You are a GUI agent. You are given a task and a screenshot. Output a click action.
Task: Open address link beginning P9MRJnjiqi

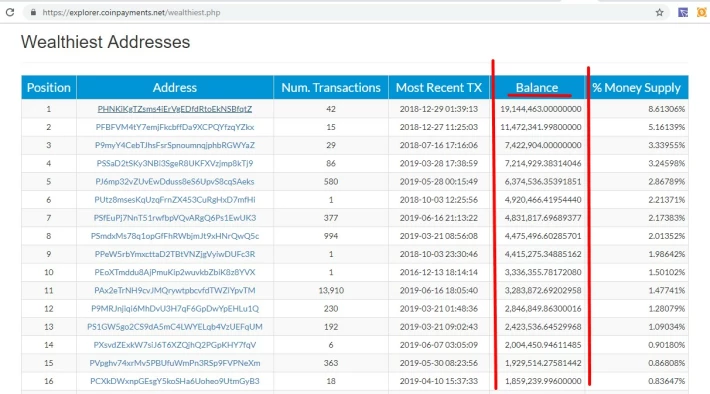click(175, 308)
